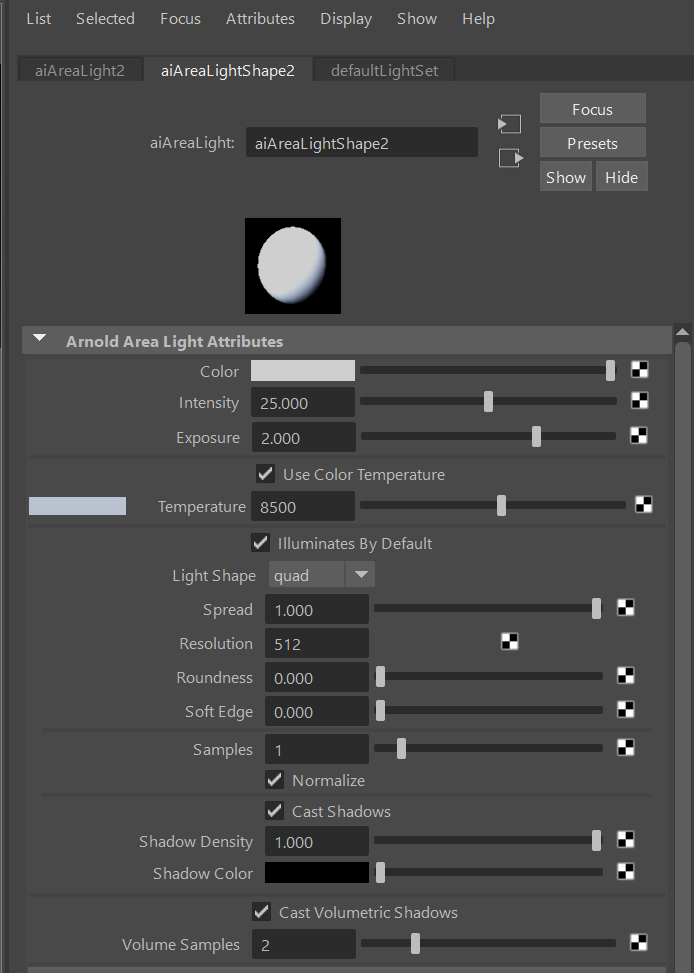Click the Shadow Density slider handle
694x973 pixels.
pyautogui.click(x=597, y=840)
